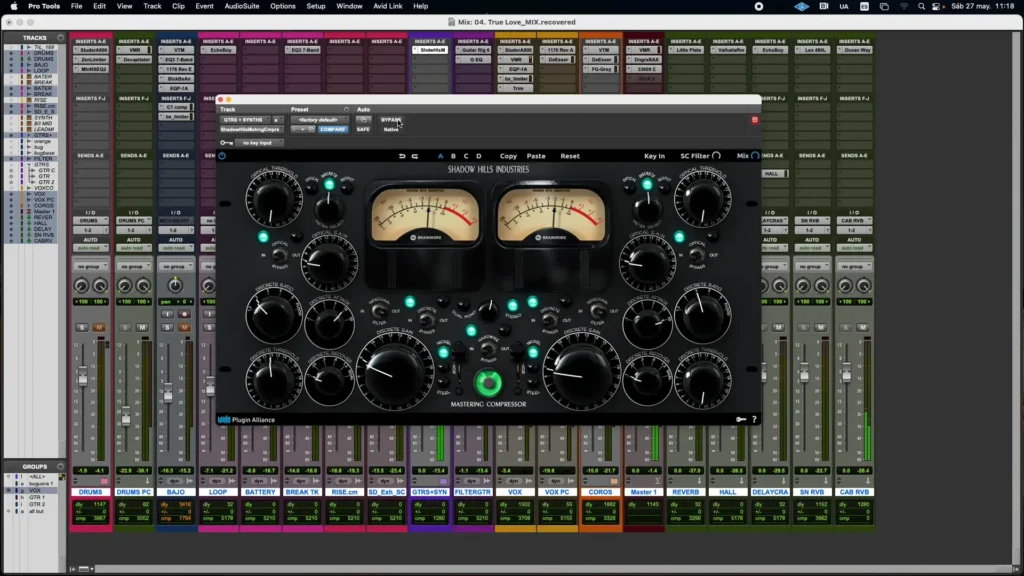1024x576 pixels.
Task: Click the right Optical Threshold knob
Action: (703, 199)
